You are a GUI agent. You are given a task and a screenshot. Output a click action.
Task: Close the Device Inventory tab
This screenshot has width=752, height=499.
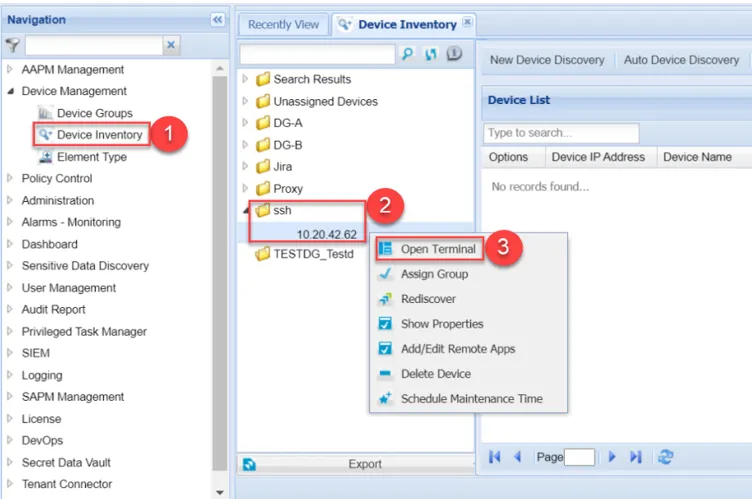point(467,22)
